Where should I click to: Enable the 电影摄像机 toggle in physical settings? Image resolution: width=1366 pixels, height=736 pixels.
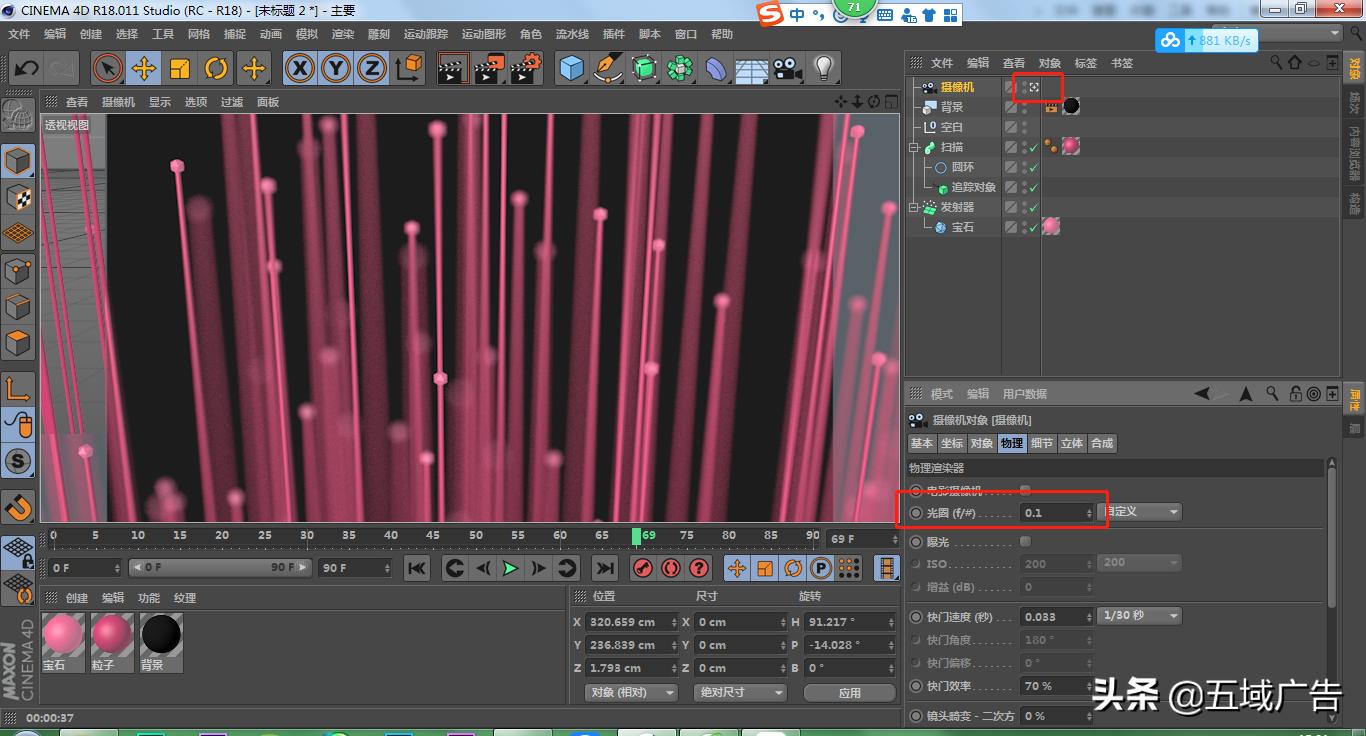pyautogui.click(x=1026, y=492)
